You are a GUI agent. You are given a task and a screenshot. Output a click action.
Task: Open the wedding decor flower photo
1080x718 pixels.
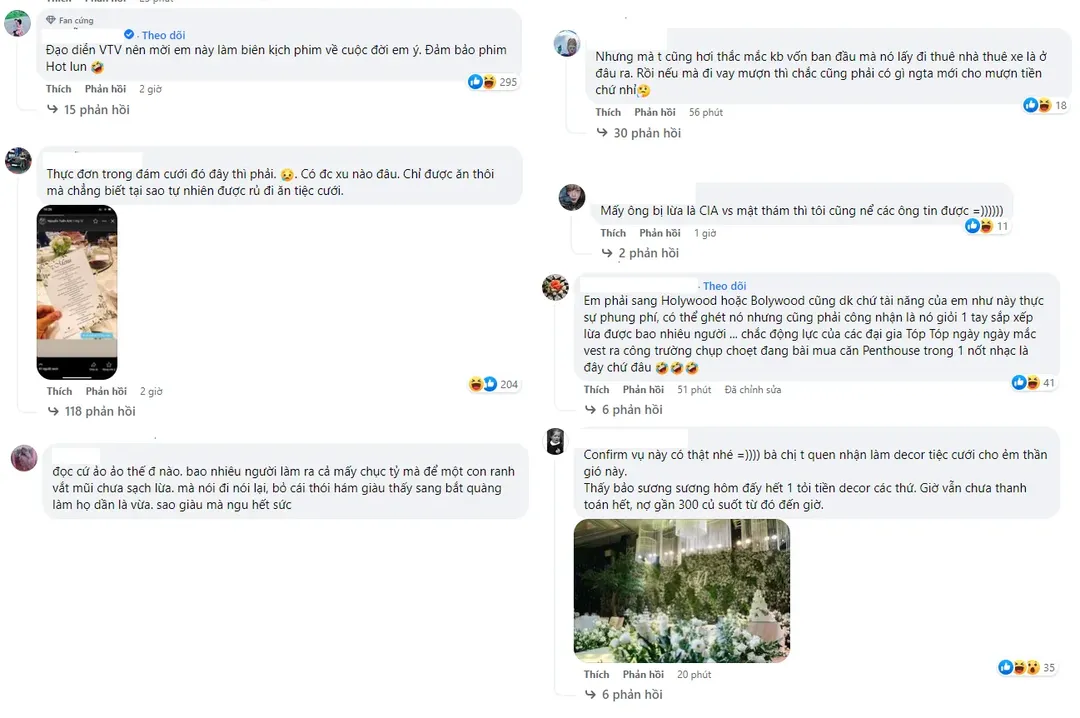(x=681, y=590)
